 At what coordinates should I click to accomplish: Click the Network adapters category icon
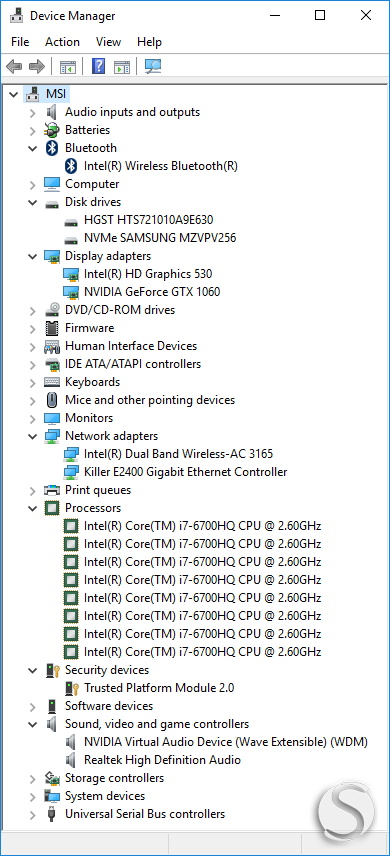[52, 436]
